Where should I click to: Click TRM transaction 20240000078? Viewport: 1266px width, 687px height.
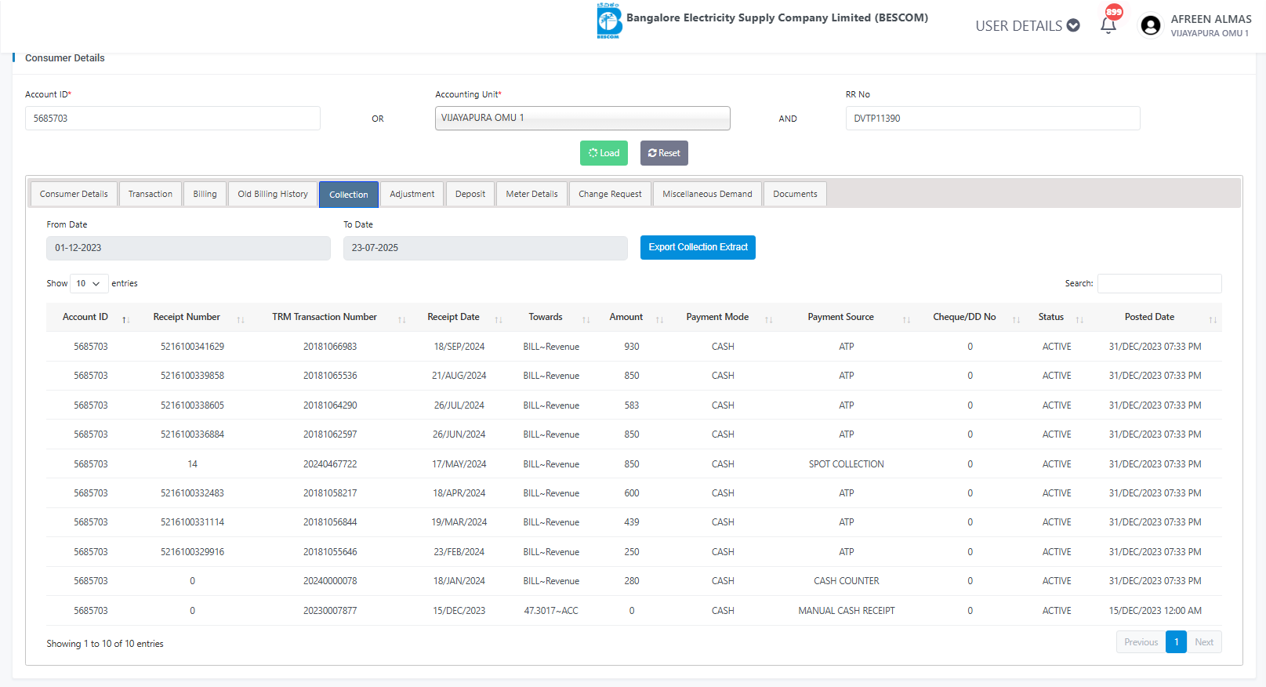point(330,581)
